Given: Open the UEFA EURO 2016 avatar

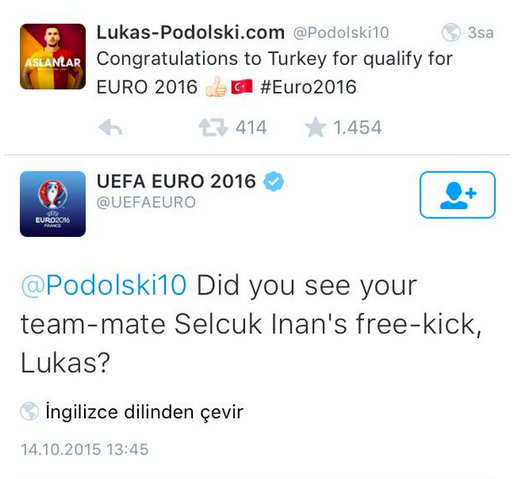Looking at the screenshot, I should pyautogui.click(x=53, y=204).
